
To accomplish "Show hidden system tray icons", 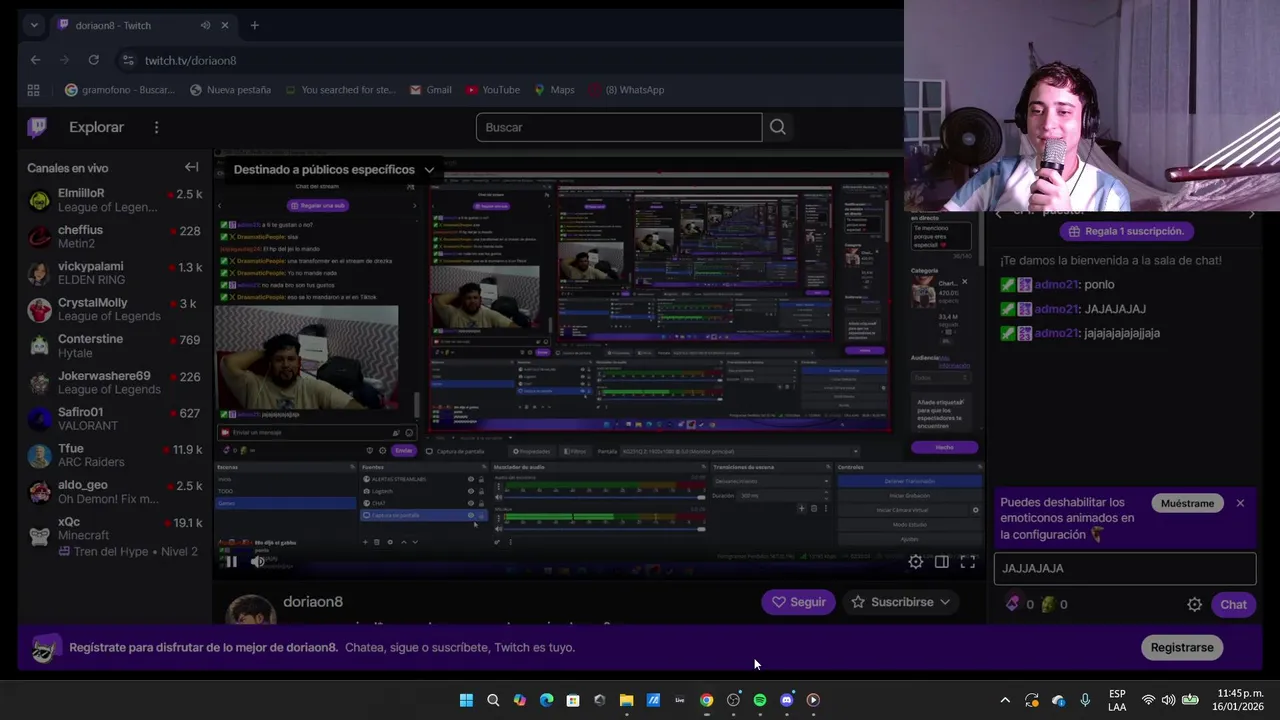I will click(x=1005, y=700).
